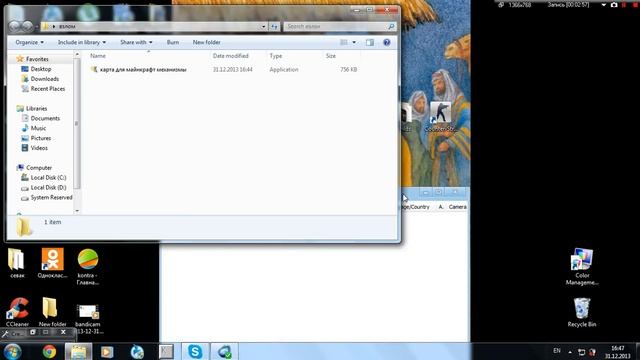This screenshot has height=360, width=640.
Task: Select the карта для майнкрафт file
Action: [x=143, y=70]
